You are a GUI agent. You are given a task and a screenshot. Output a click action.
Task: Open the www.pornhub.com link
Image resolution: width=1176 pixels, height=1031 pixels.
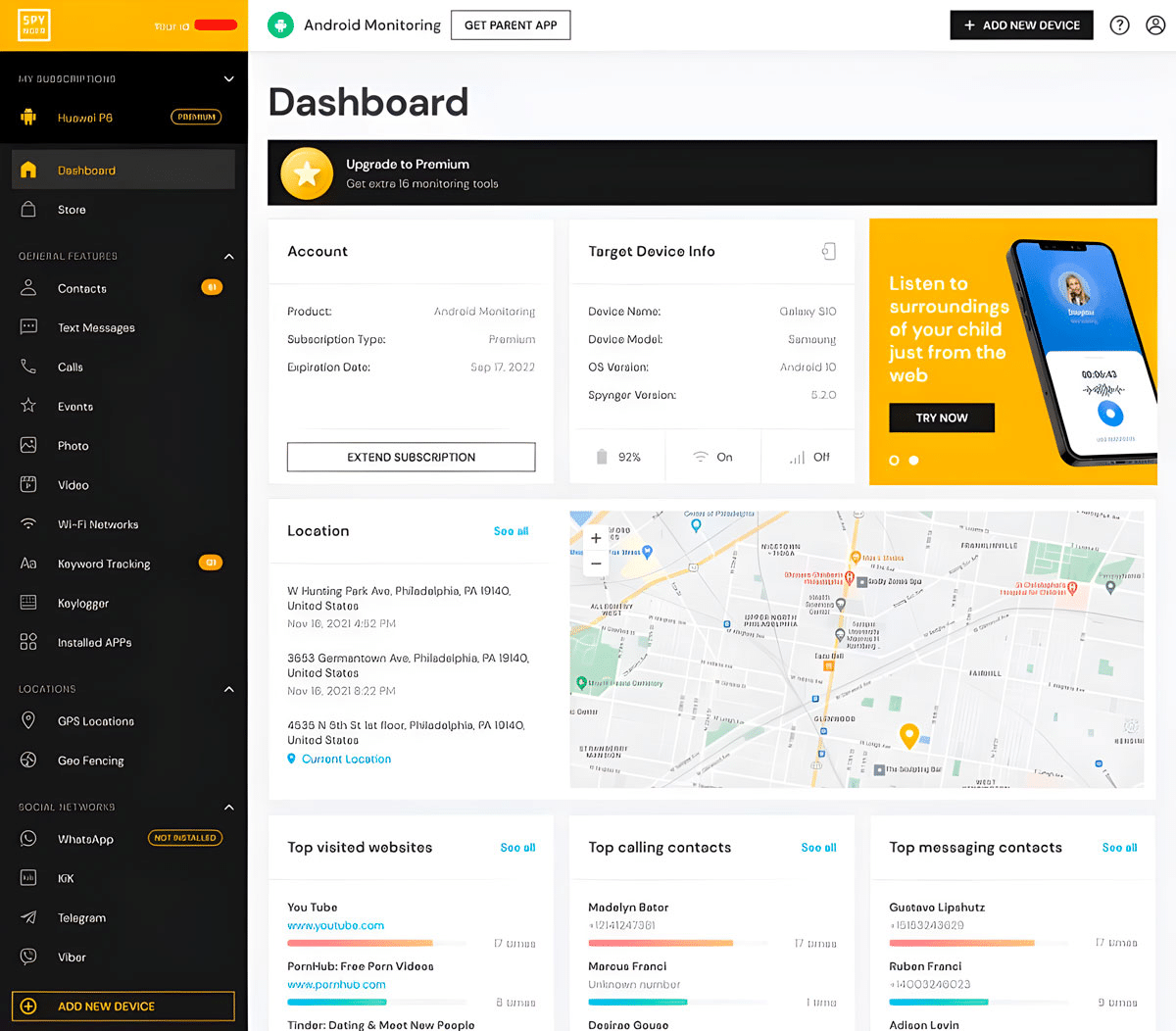tap(336, 984)
